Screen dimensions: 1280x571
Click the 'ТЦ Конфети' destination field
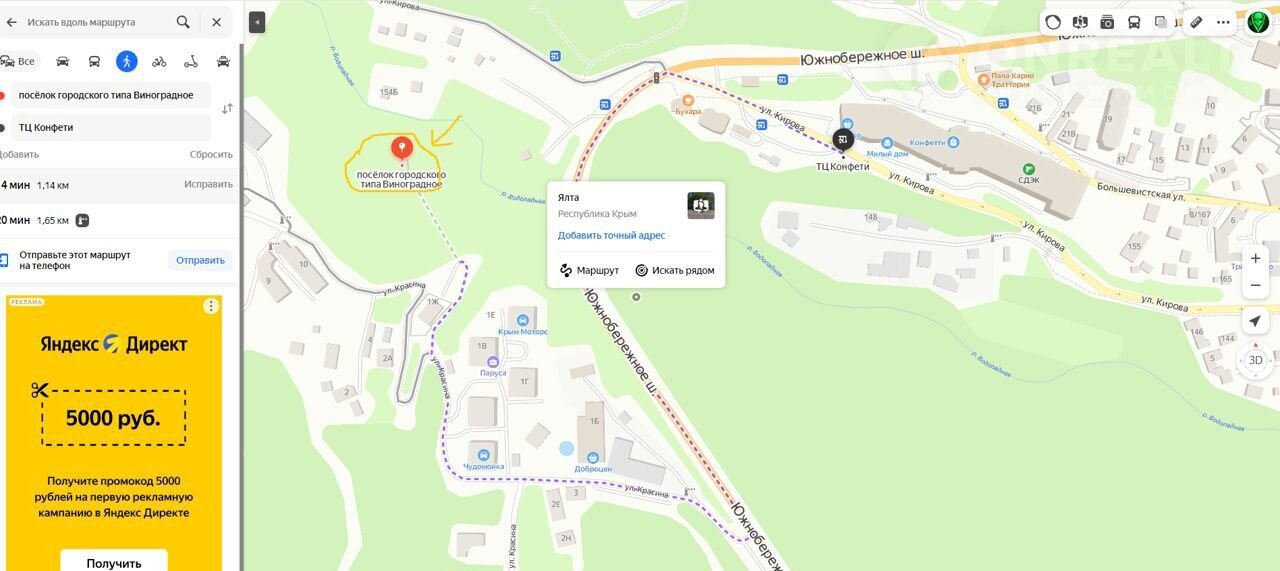[105, 127]
